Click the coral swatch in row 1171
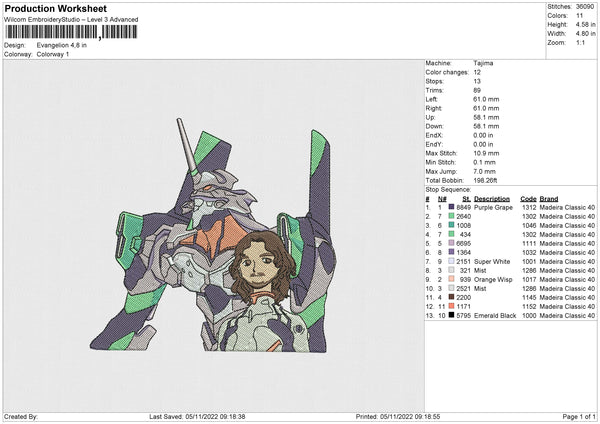This screenshot has height=424, width=600. point(451,307)
